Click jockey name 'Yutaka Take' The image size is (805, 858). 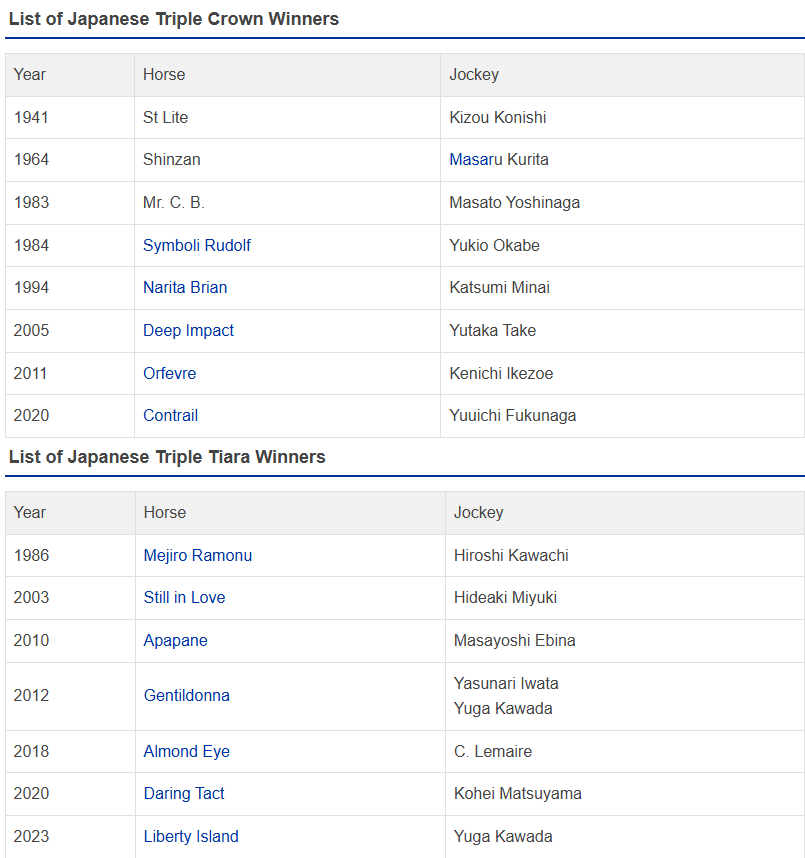tap(493, 331)
